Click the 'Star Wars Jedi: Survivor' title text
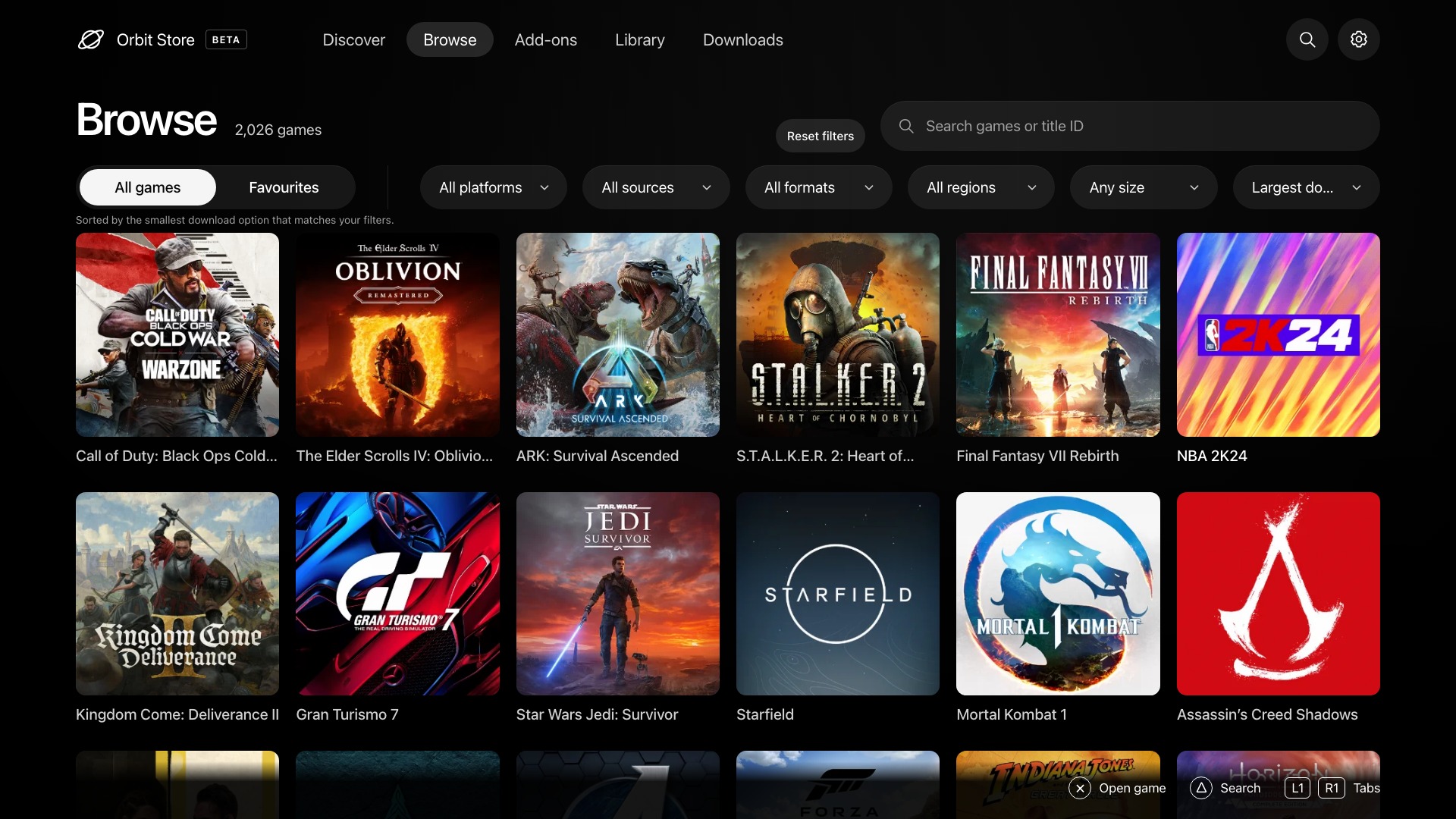Image resolution: width=1456 pixels, height=819 pixels. 598,714
